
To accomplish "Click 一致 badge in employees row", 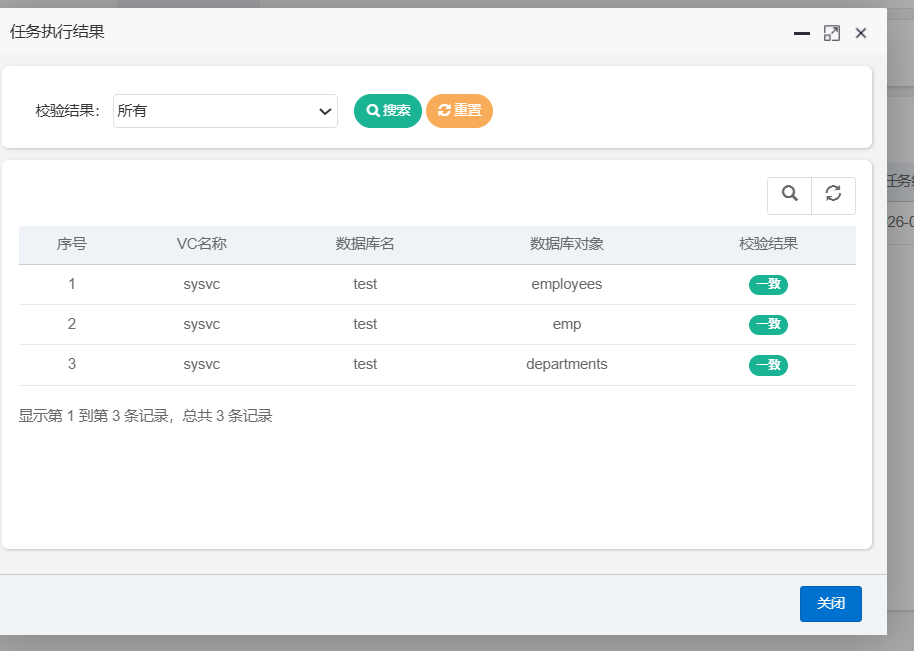I will point(768,284).
